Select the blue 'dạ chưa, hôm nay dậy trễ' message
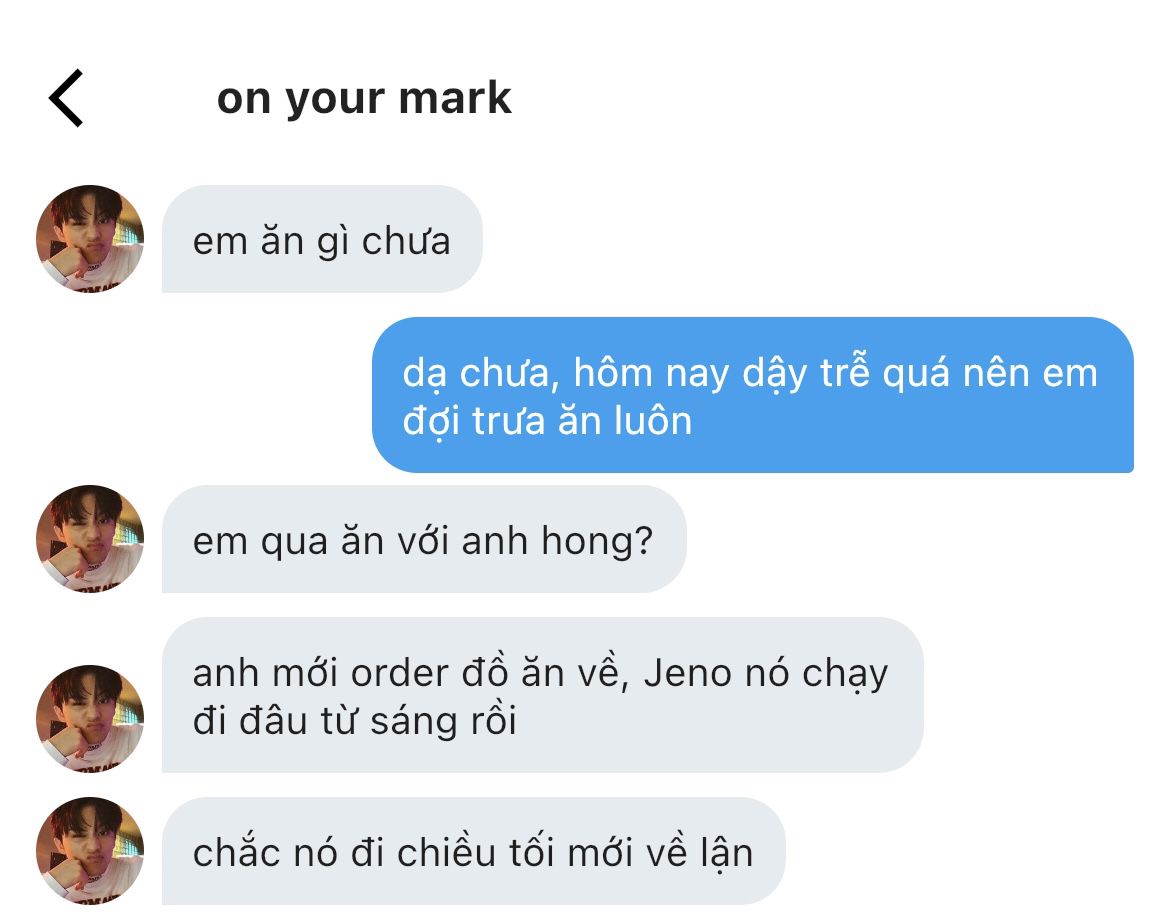 click(753, 394)
